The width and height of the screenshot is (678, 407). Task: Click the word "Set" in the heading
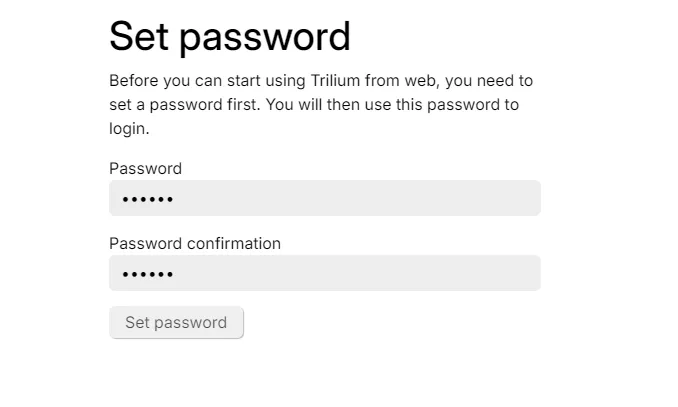click(x=138, y=37)
